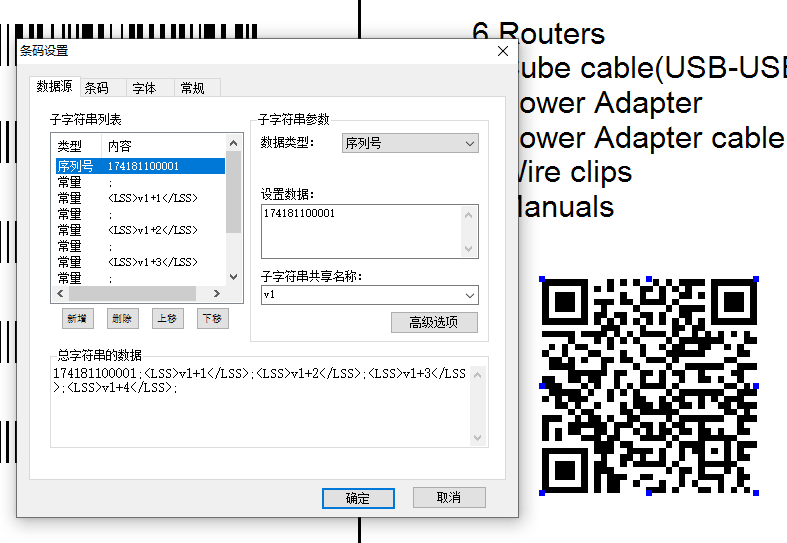Open the 常规 tab
This screenshot has width=787, height=543.
click(197, 88)
